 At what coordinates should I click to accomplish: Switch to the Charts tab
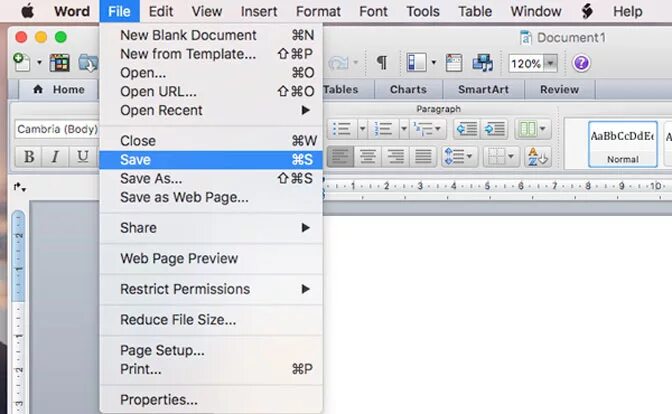(408, 90)
